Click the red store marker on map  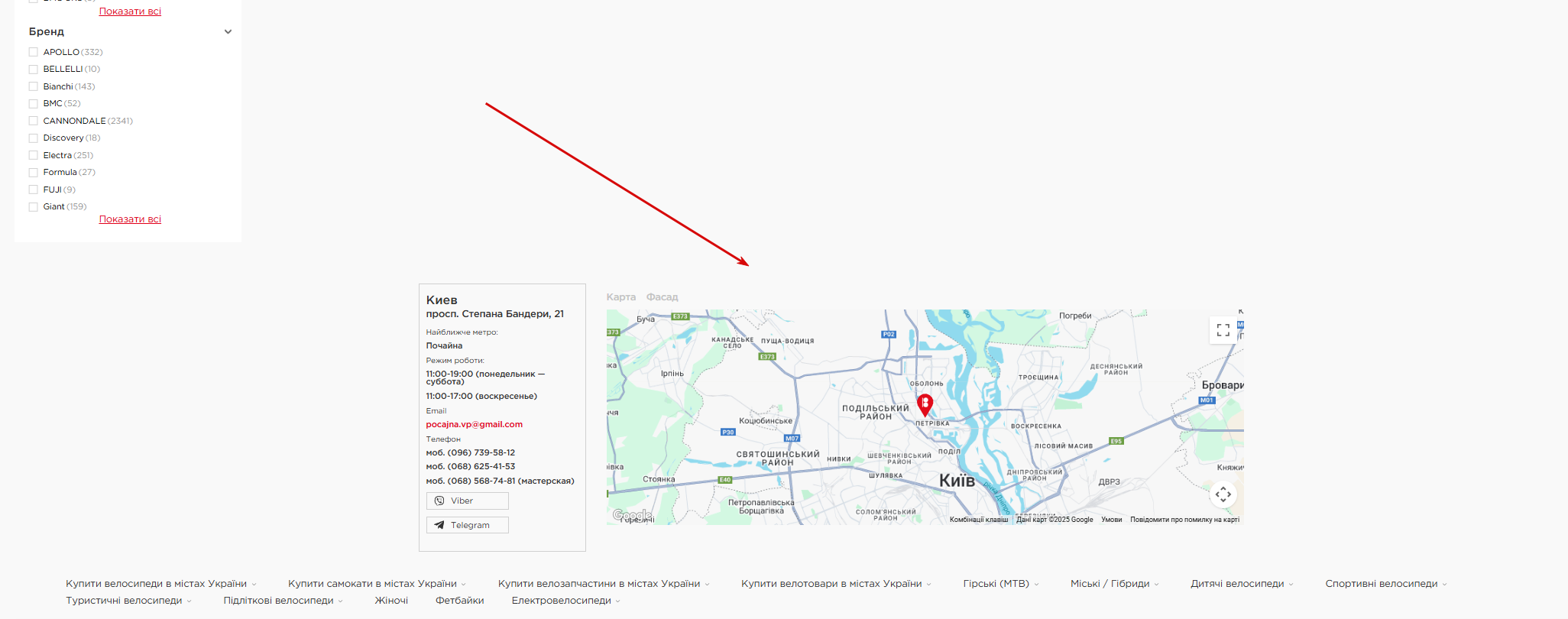925,405
